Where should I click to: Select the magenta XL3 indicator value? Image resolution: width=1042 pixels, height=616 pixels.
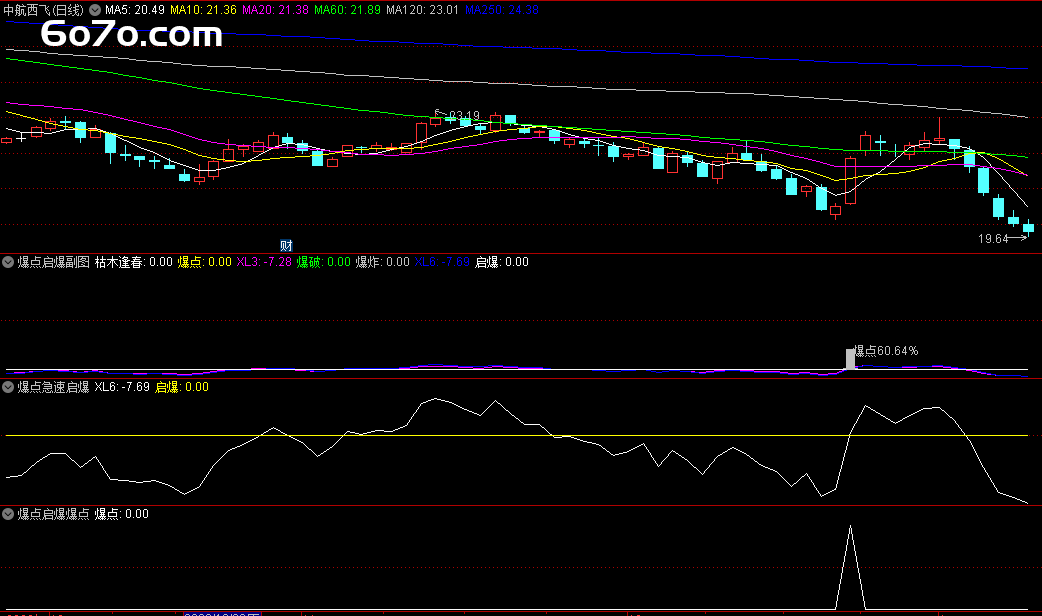[x=263, y=262]
